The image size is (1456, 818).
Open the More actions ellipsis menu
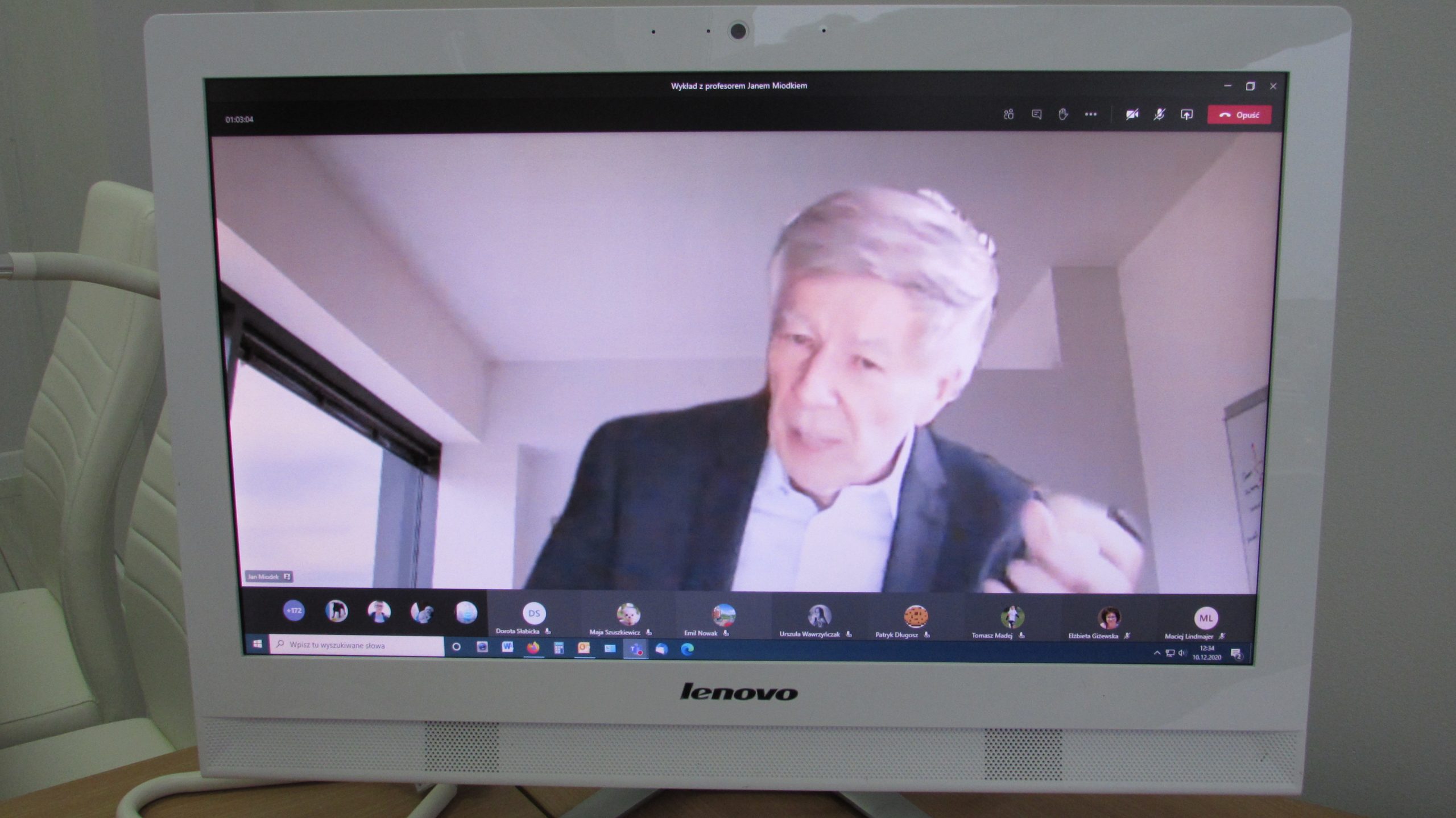[x=1090, y=115]
